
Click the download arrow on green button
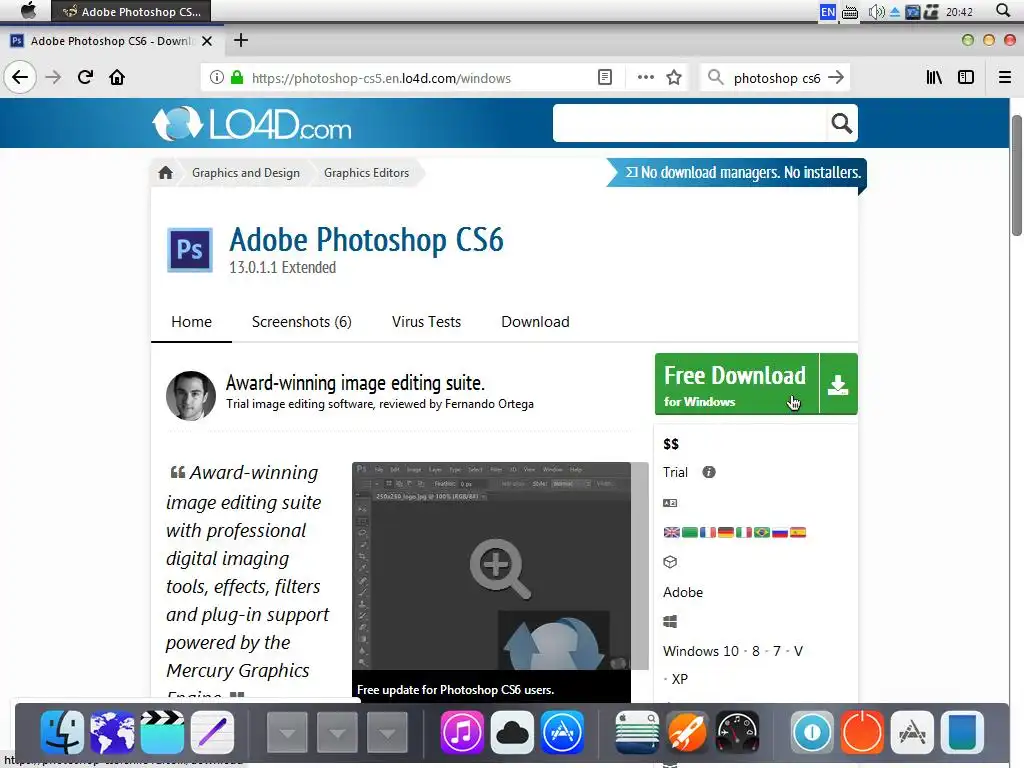(838, 384)
